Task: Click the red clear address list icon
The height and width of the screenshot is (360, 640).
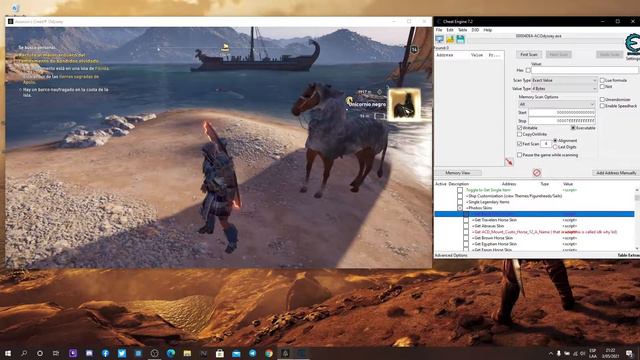Action: click(537, 173)
